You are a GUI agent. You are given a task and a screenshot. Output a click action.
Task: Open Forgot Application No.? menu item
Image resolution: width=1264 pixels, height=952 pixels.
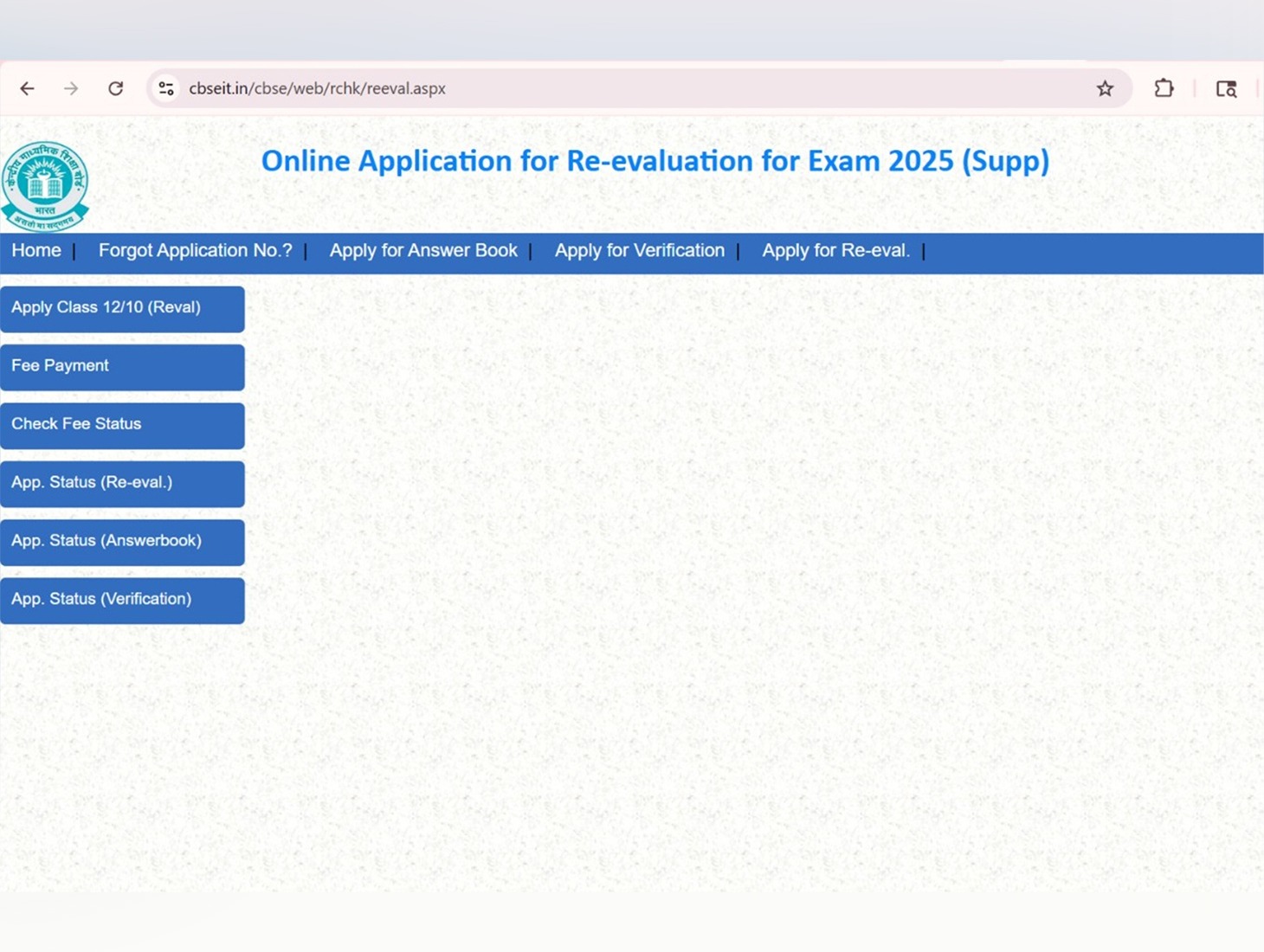pyautogui.click(x=195, y=251)
